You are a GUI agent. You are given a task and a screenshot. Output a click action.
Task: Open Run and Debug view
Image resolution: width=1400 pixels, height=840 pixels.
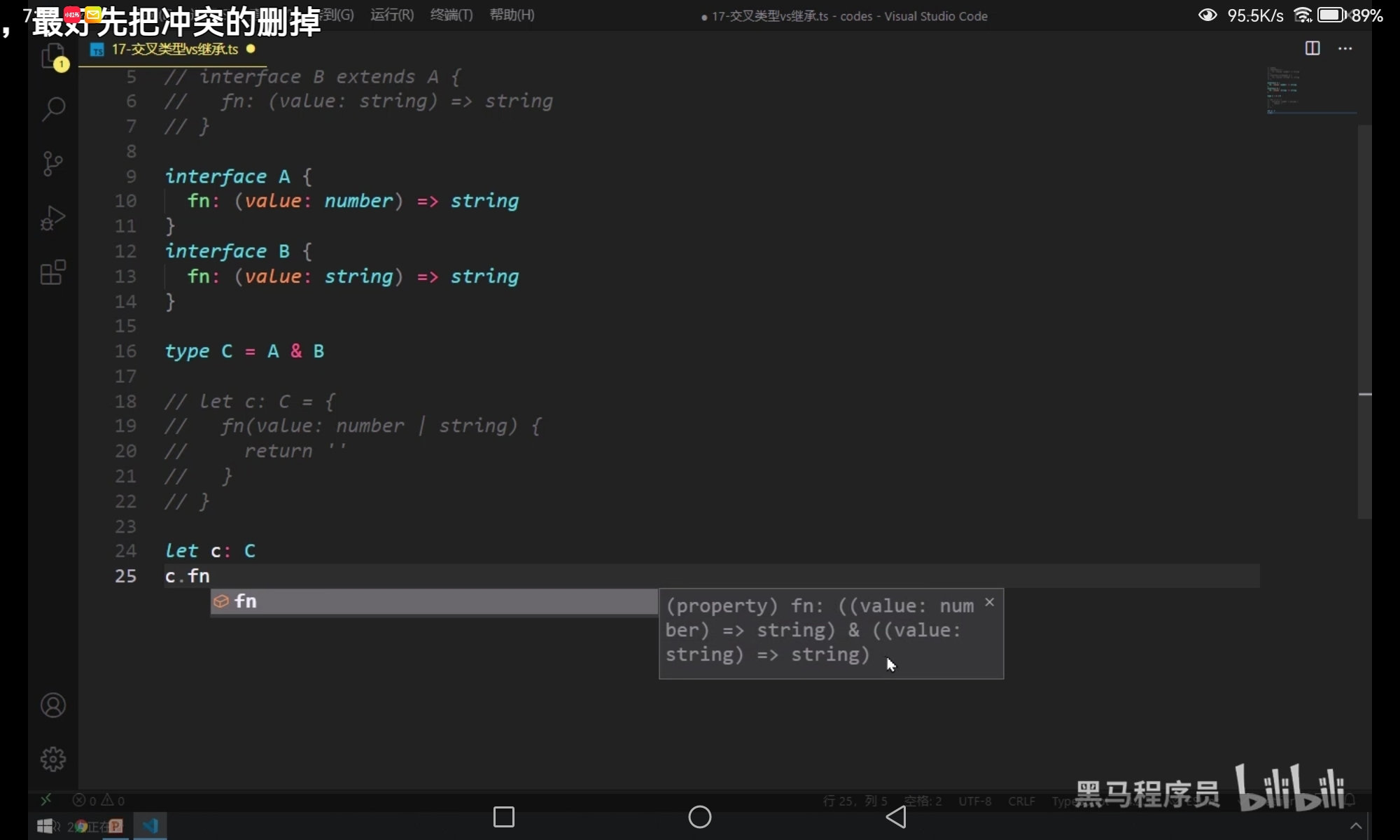point(53,218)
